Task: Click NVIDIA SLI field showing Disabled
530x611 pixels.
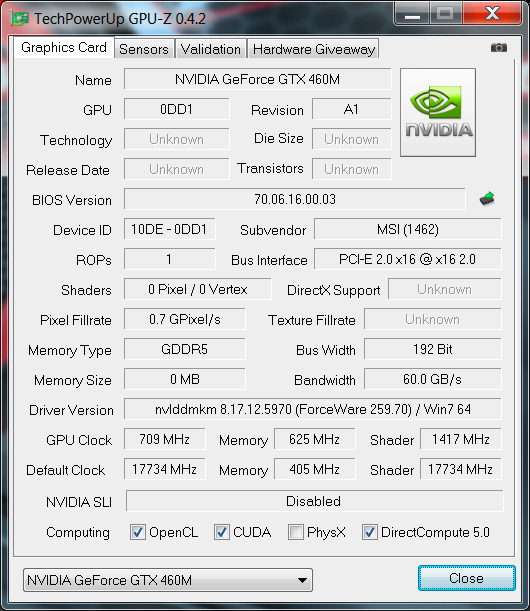Action: 314,501
